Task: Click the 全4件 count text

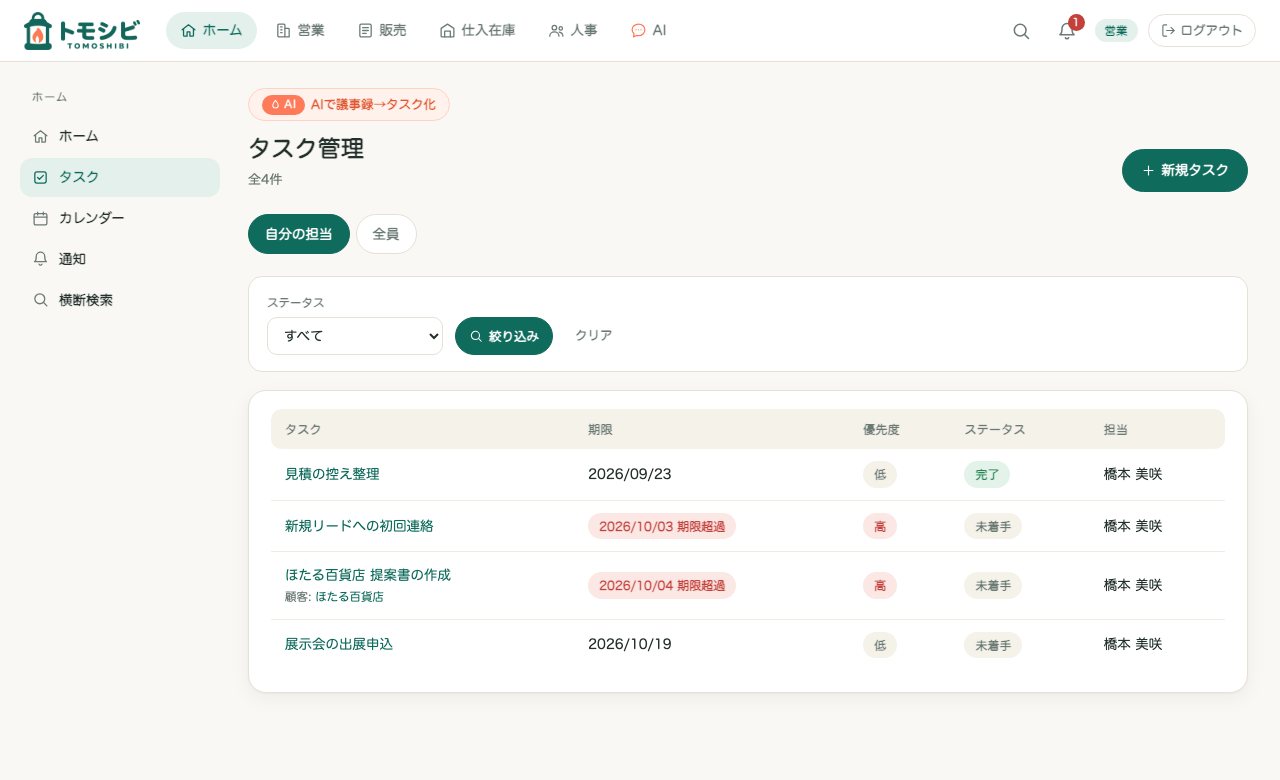Action: 265,180
